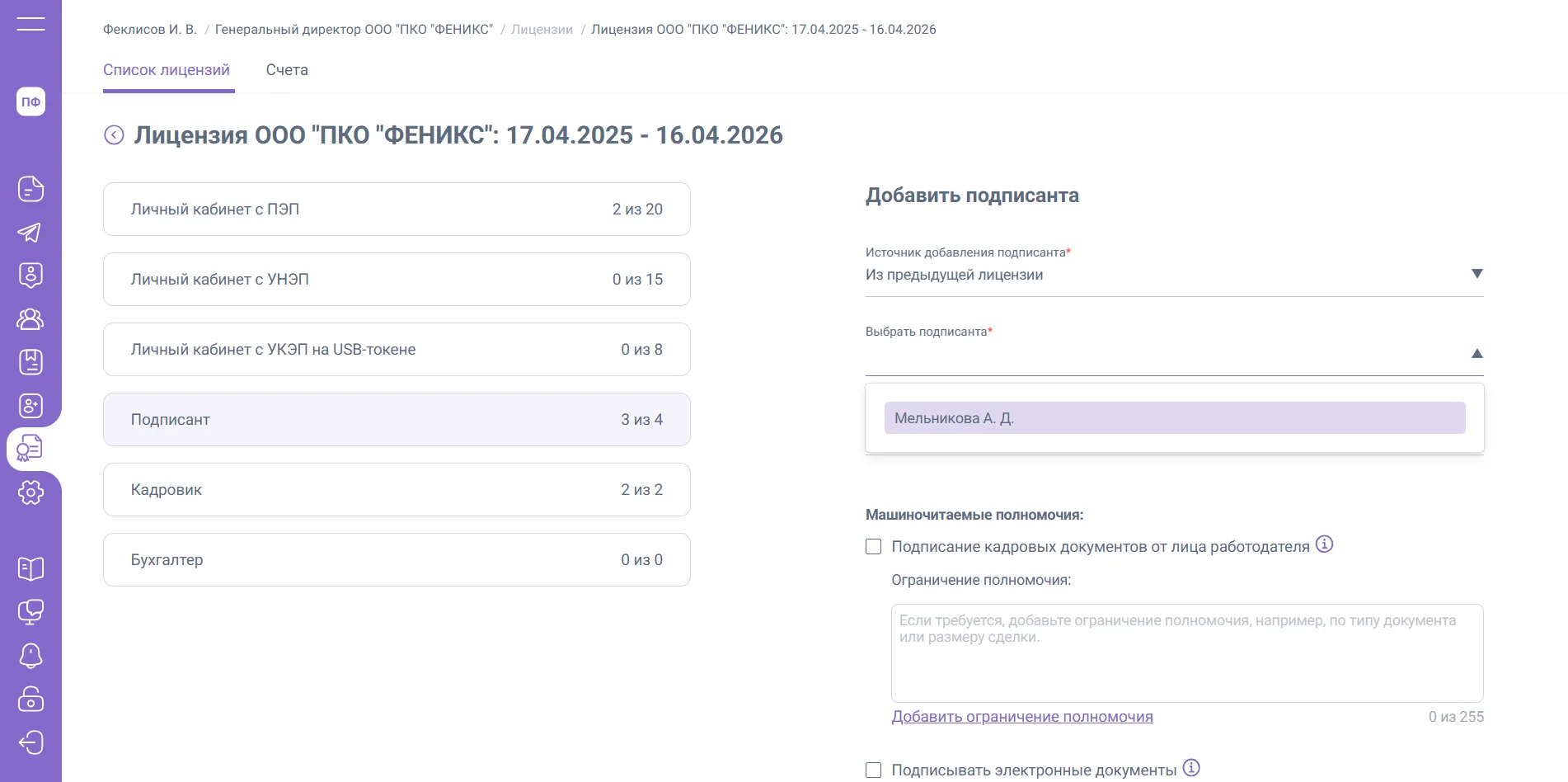This screenshot has height=782, width=1568.
Task: Open the notifications bell icon
Action: point(31,656)
